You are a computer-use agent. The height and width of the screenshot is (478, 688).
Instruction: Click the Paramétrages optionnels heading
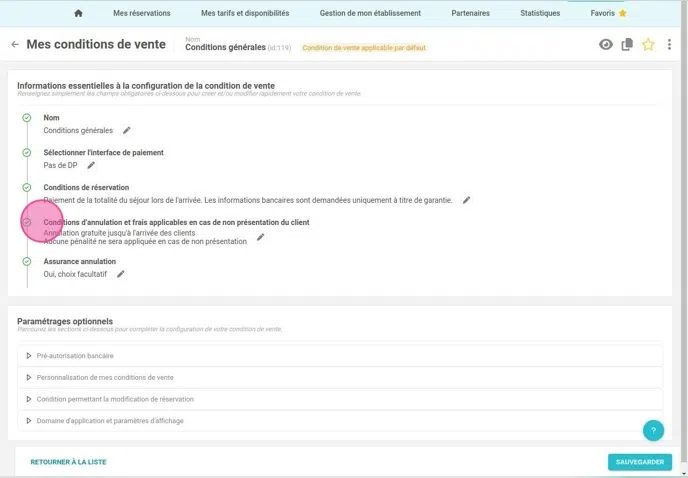(65, 321)
